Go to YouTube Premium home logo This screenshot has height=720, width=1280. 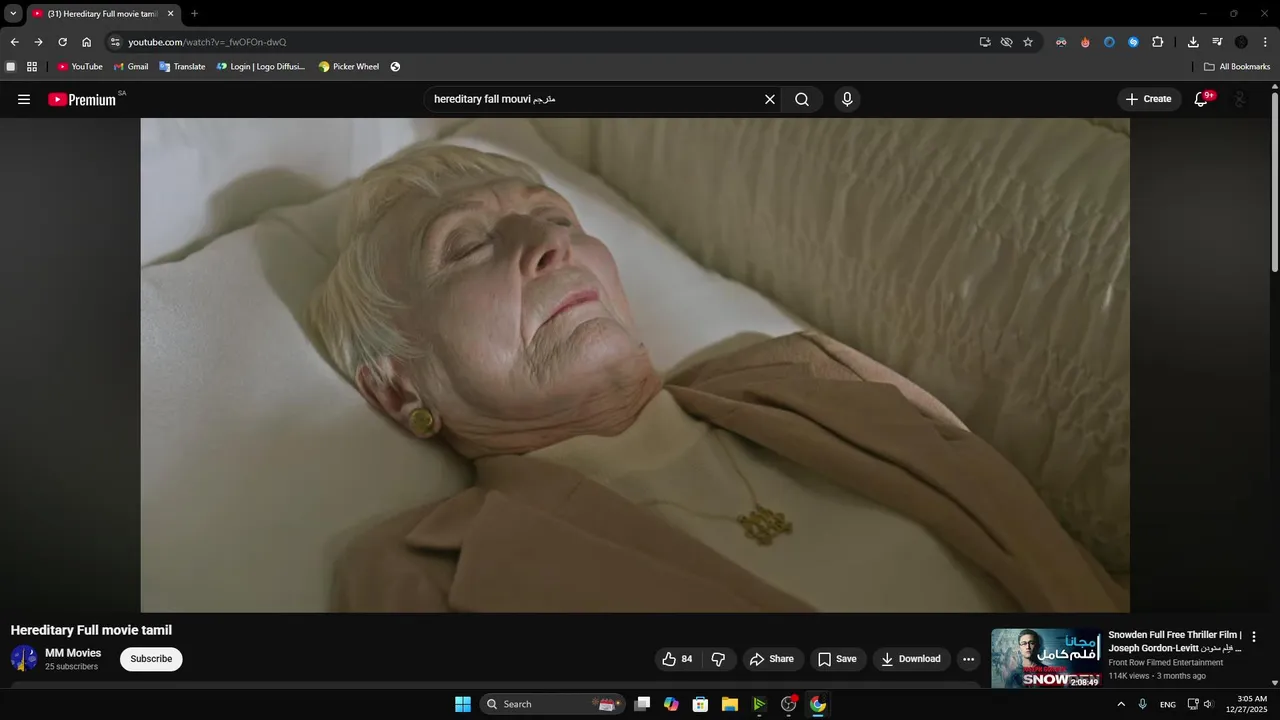[83, 99]
